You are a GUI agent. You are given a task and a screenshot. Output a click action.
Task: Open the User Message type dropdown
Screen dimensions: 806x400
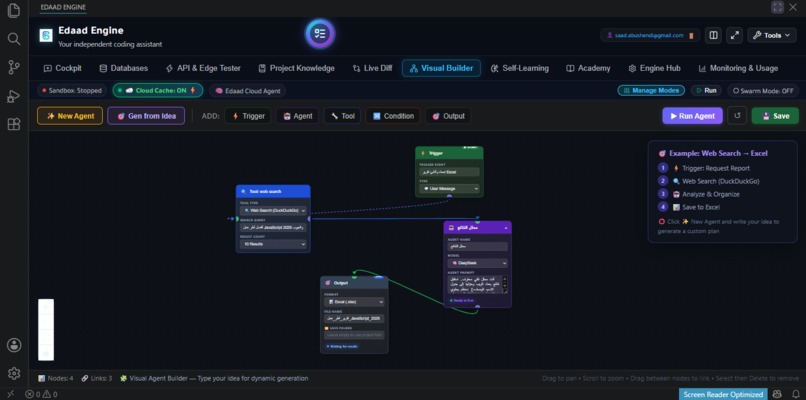coord(449,189)
